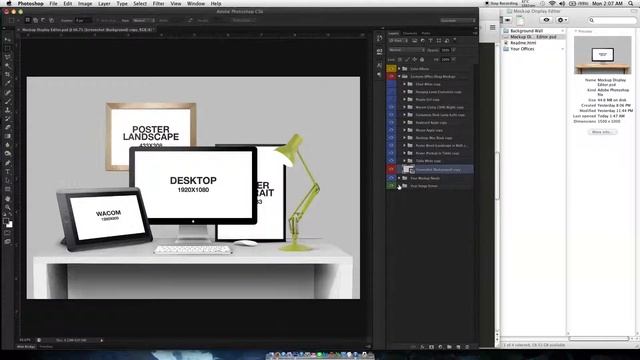Hide the Mouse Apple layer group
640x360 pixels.
pos(391,130)
